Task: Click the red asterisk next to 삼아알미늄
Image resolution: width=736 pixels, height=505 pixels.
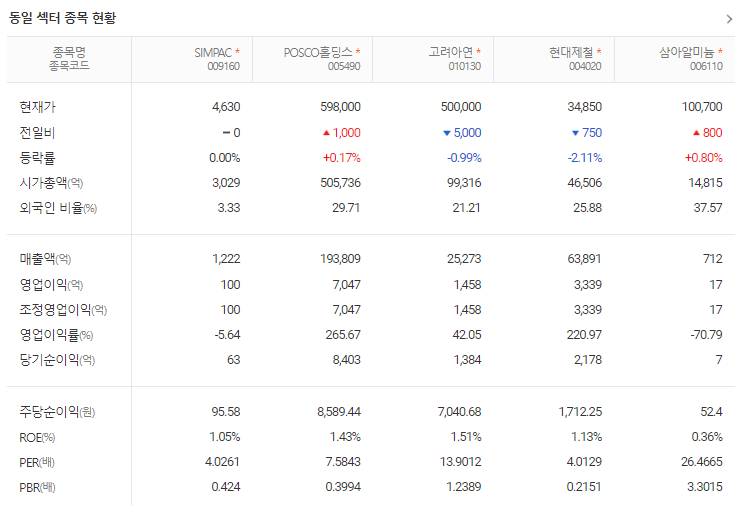Action: click(720, 51)
